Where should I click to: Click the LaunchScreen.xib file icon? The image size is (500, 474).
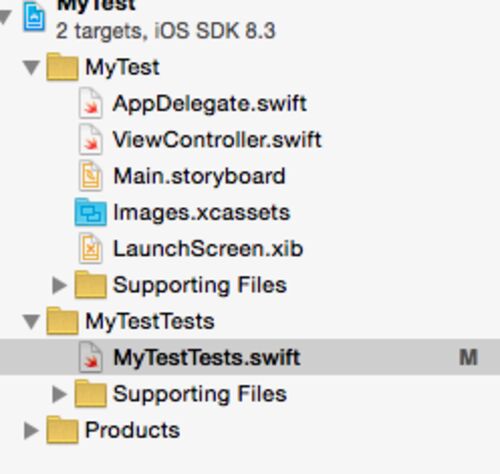coord(91,248)
